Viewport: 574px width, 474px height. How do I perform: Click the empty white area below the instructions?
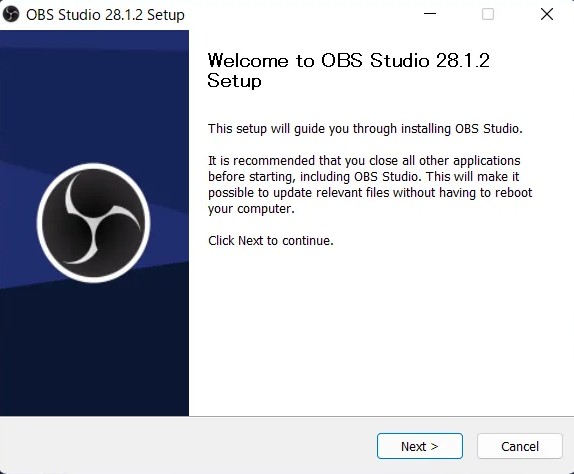coord(381,329)
